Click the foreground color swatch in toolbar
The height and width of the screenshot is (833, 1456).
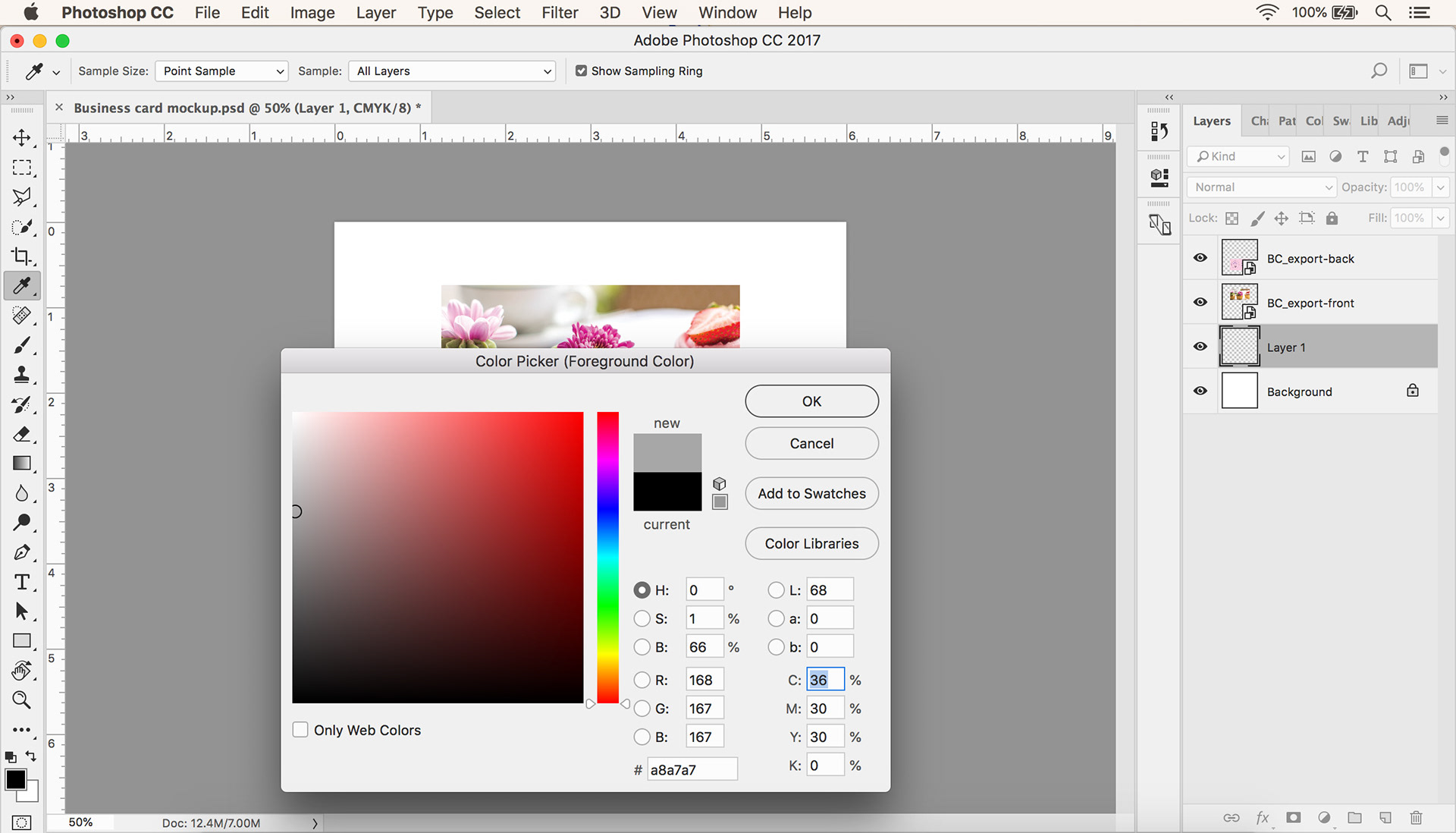(x=15, y=779)
